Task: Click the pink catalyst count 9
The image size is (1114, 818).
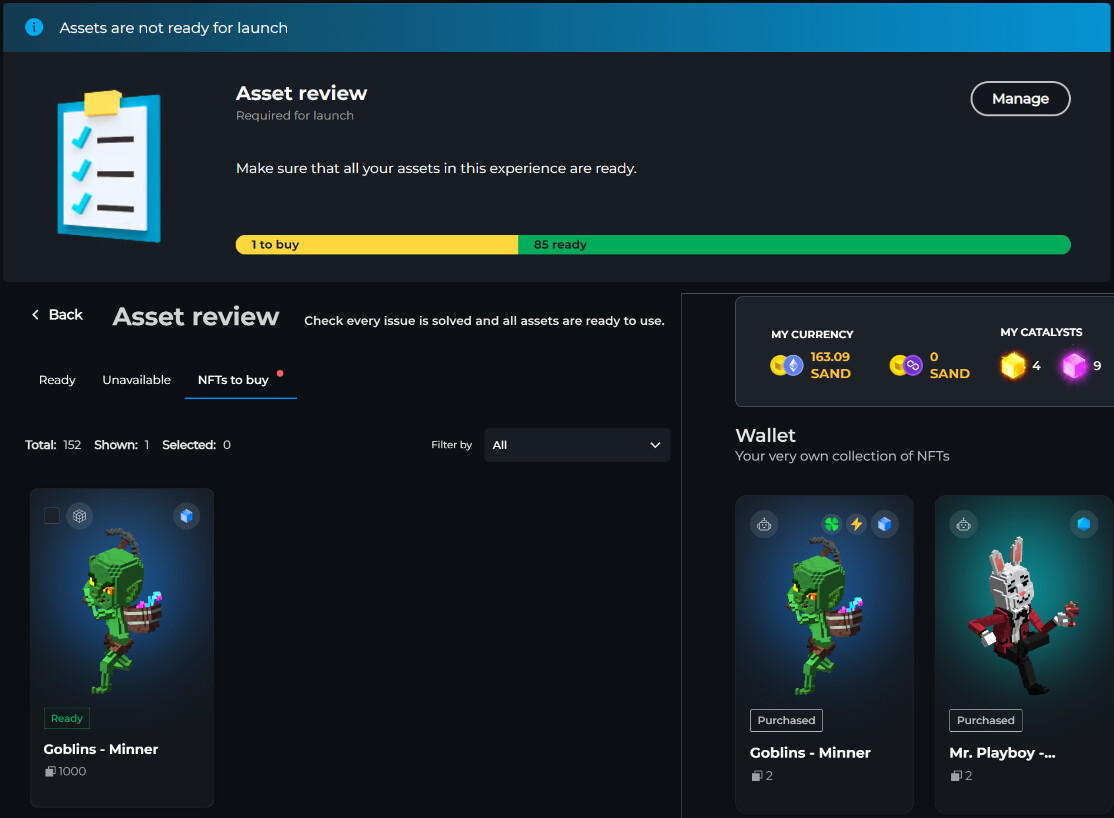Action: [1097, 365]
